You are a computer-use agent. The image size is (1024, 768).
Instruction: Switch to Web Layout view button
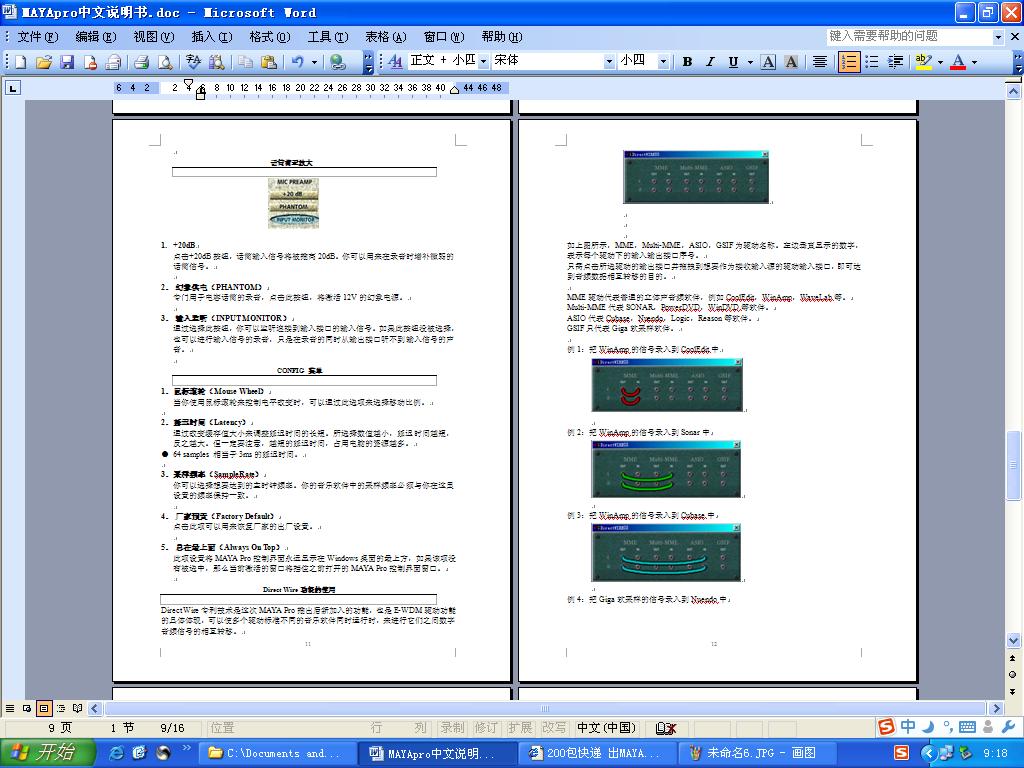27,708
